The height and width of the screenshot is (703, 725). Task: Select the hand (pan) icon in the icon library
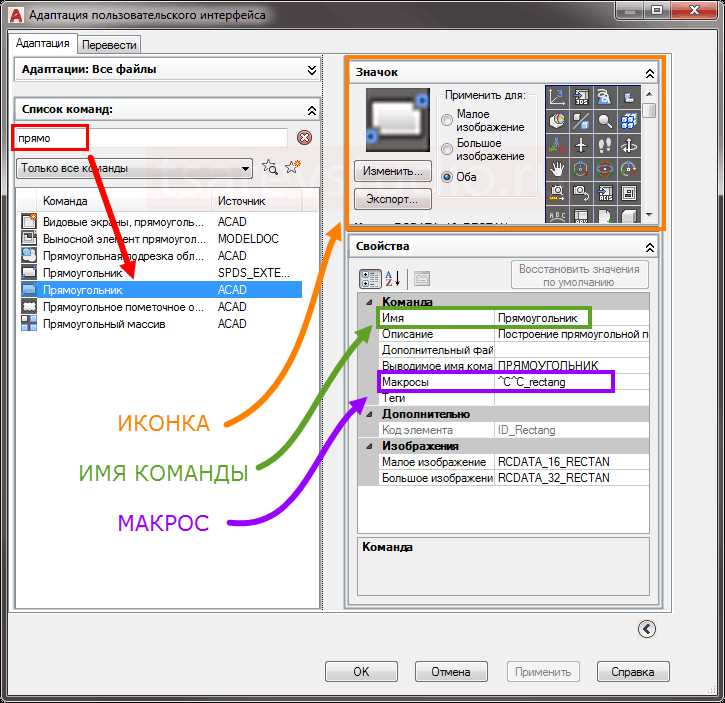click(x=557, y=169)
